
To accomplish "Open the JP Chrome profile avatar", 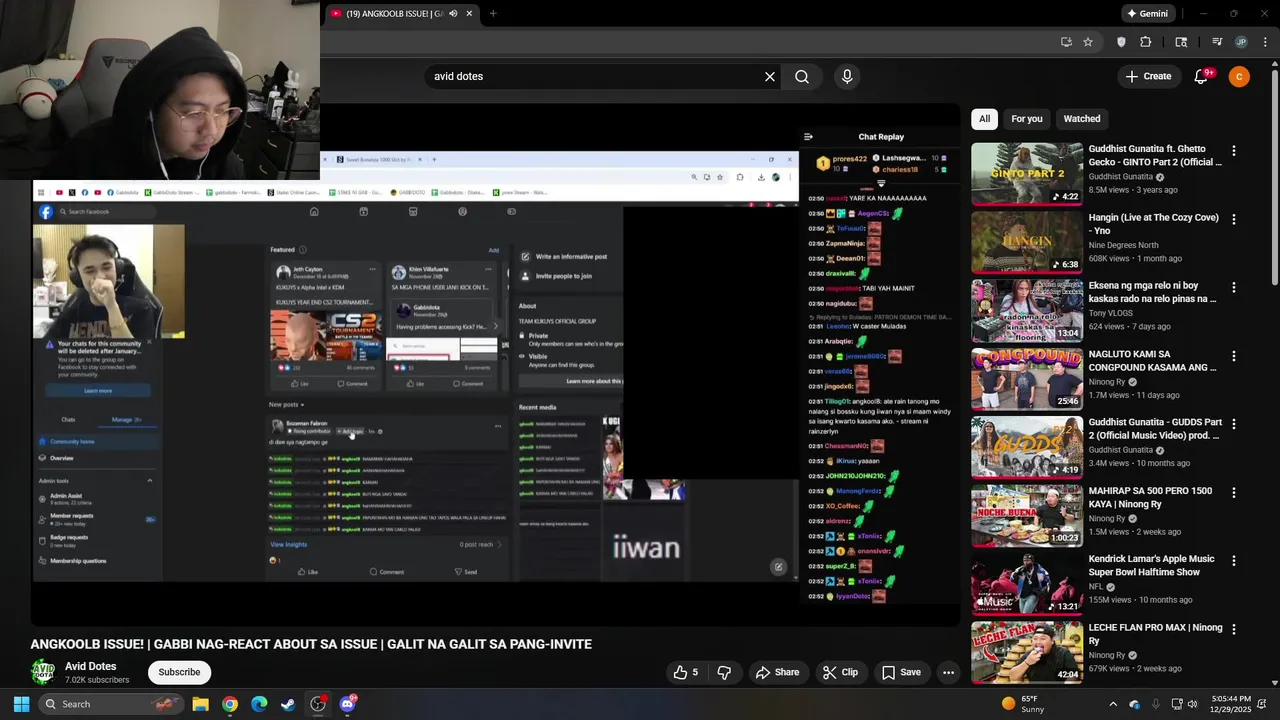I will [1241, 42].
